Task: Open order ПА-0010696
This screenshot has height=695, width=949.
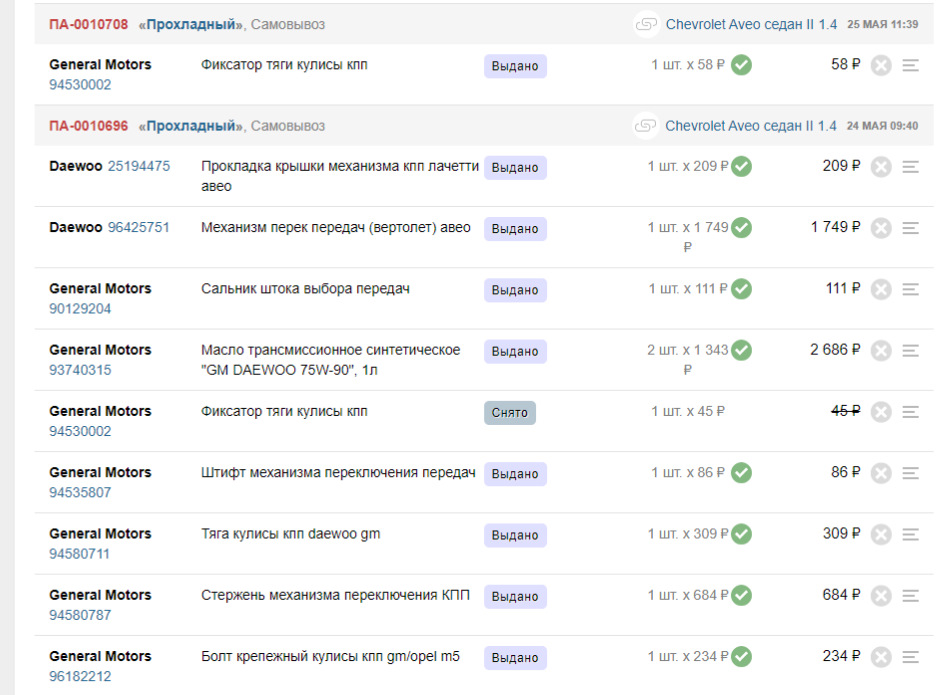Action: click(88, 126)
